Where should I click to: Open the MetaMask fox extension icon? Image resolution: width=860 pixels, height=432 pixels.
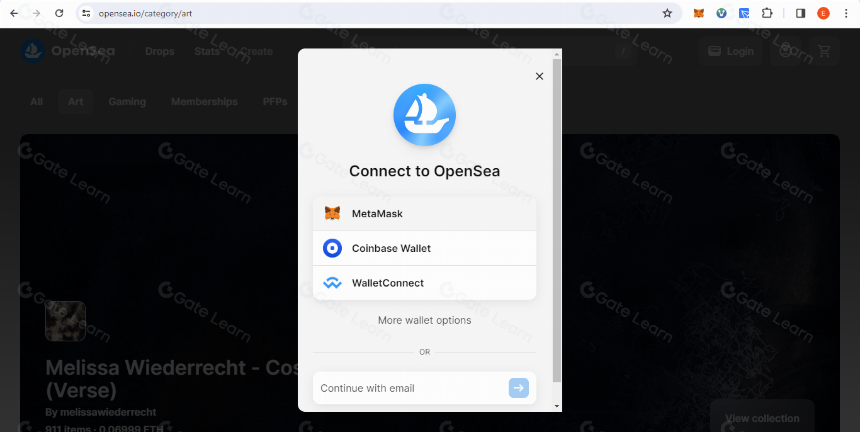pyautogui.click(x=699, y=13)
